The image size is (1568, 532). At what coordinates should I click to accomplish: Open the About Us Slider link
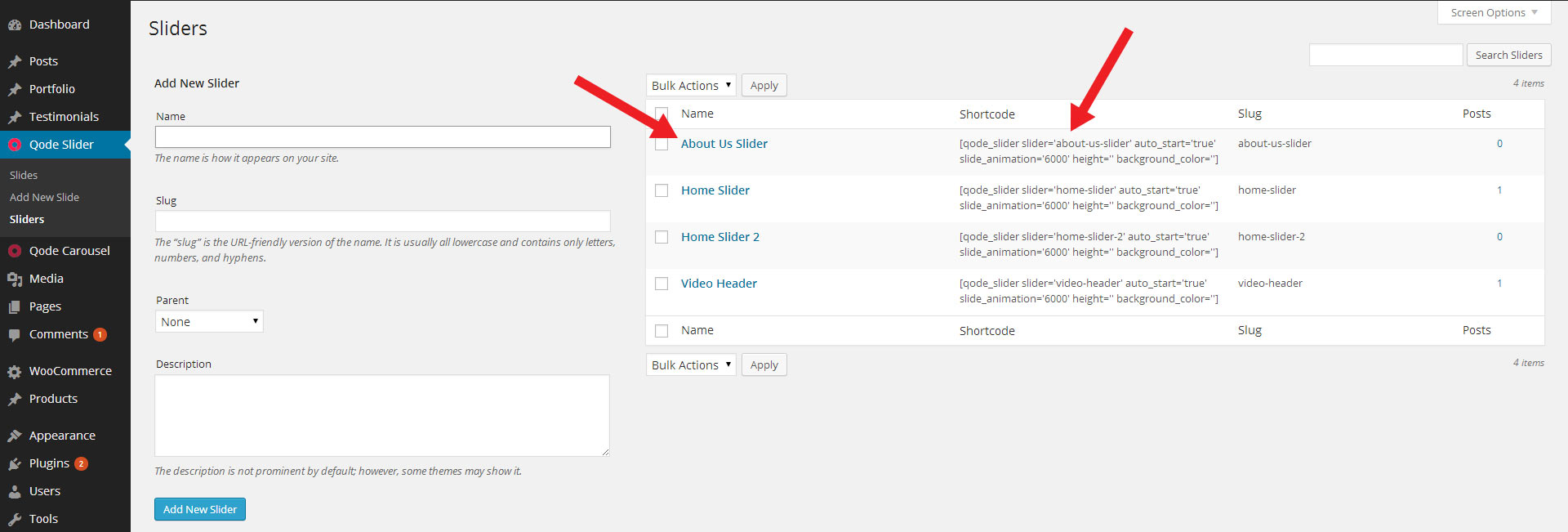click(x=724, y=144)
